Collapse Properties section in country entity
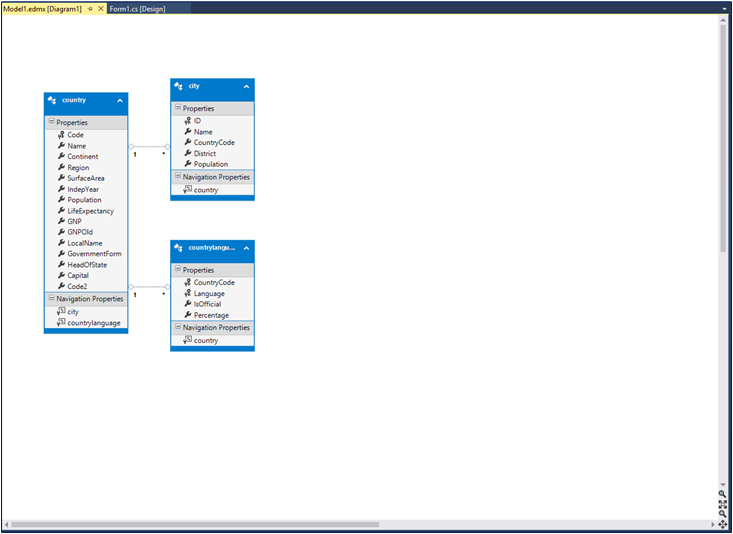This screenshot has height=534, width=733. 51,123
